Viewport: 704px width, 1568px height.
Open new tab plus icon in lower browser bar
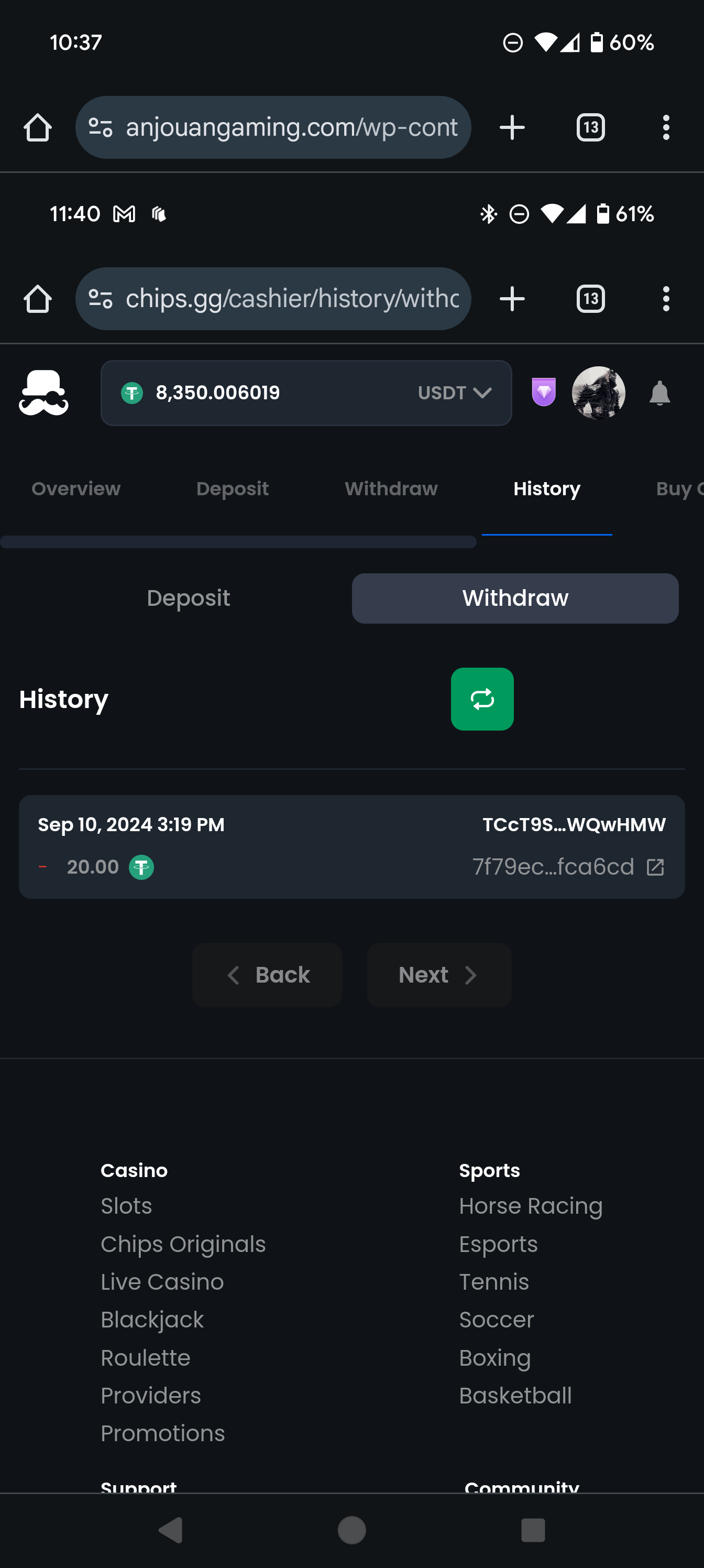tap(512, 299)
